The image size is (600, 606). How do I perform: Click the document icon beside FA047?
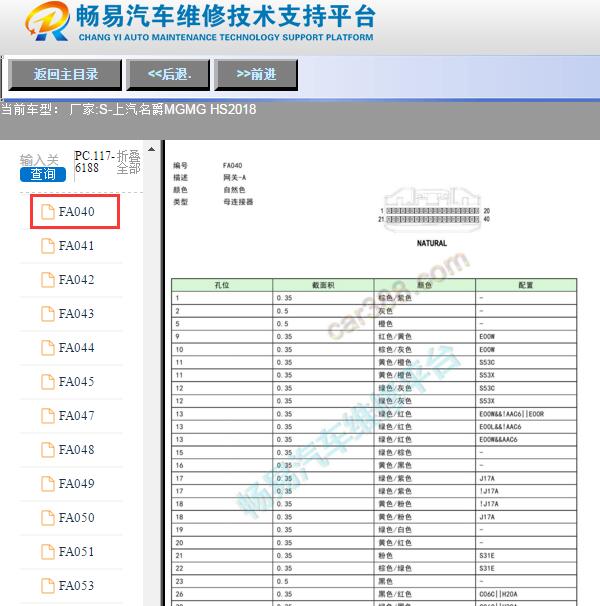pyautogui.click(x=48, y=416)
